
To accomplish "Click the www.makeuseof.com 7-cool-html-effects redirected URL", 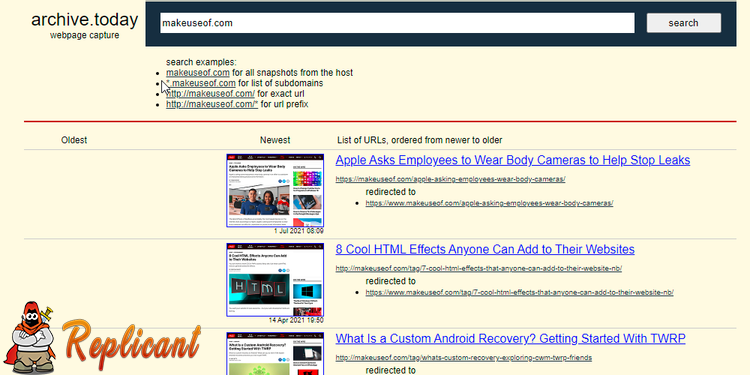I will coord(520,293).
